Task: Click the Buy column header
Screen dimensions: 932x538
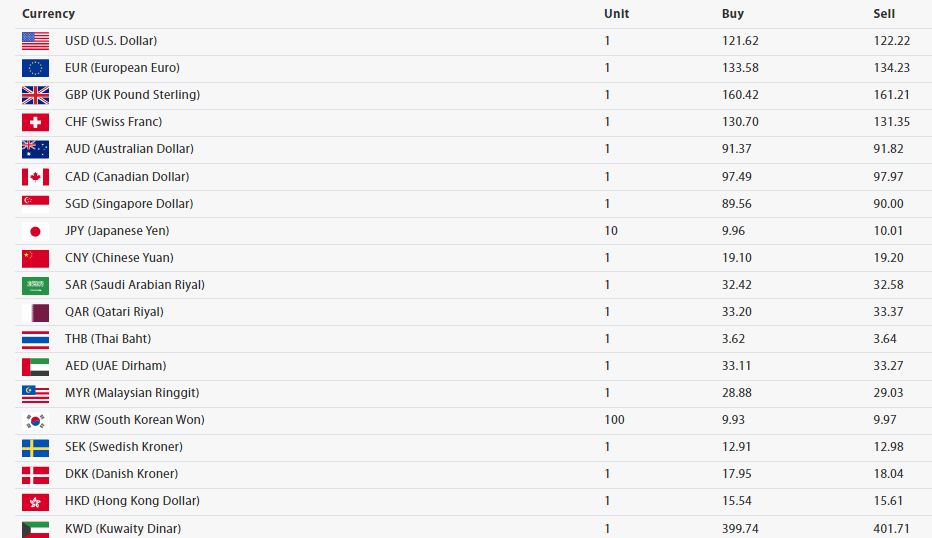Action: [x=732, y=14]
